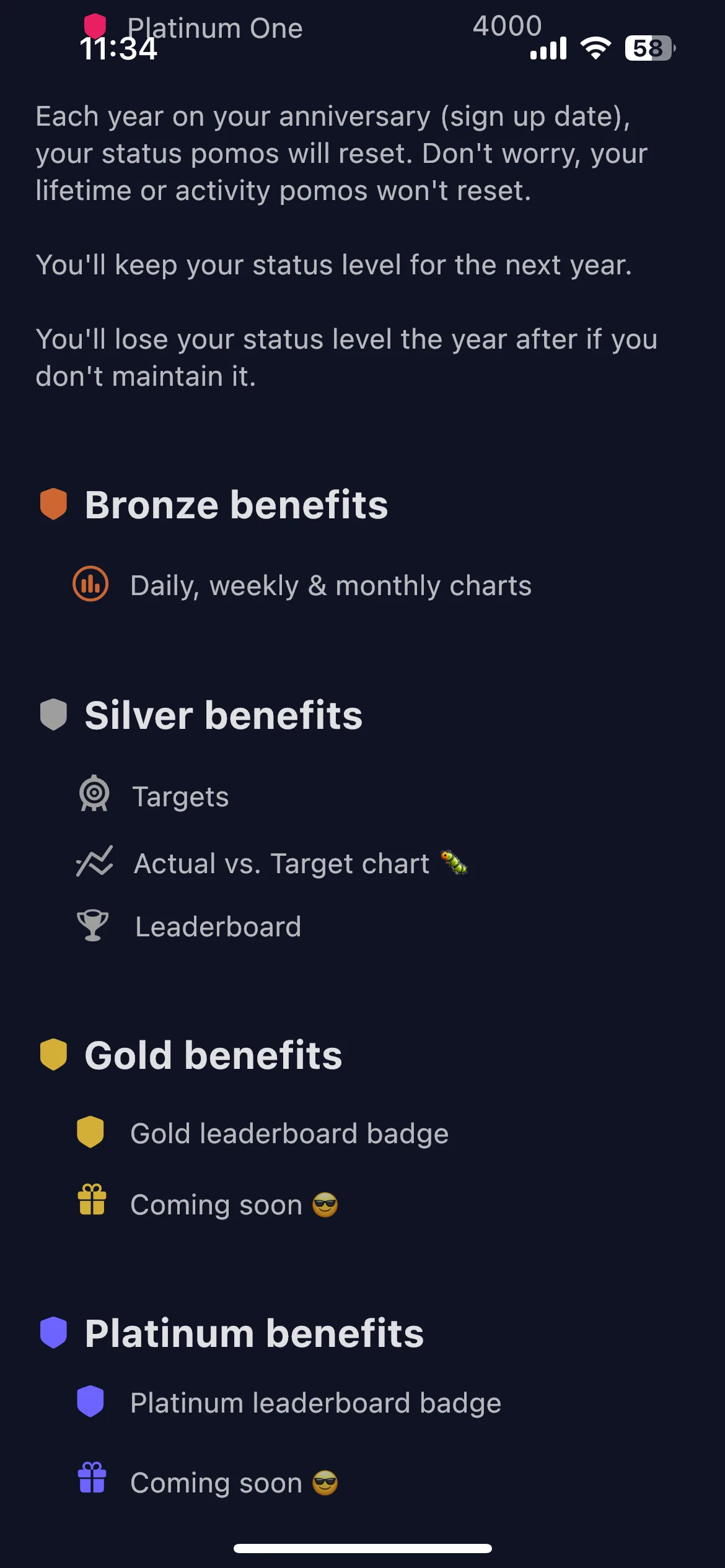The image size is (725, 1568).
Task: Open the Leaderboard benefit item
Action: 218,927
